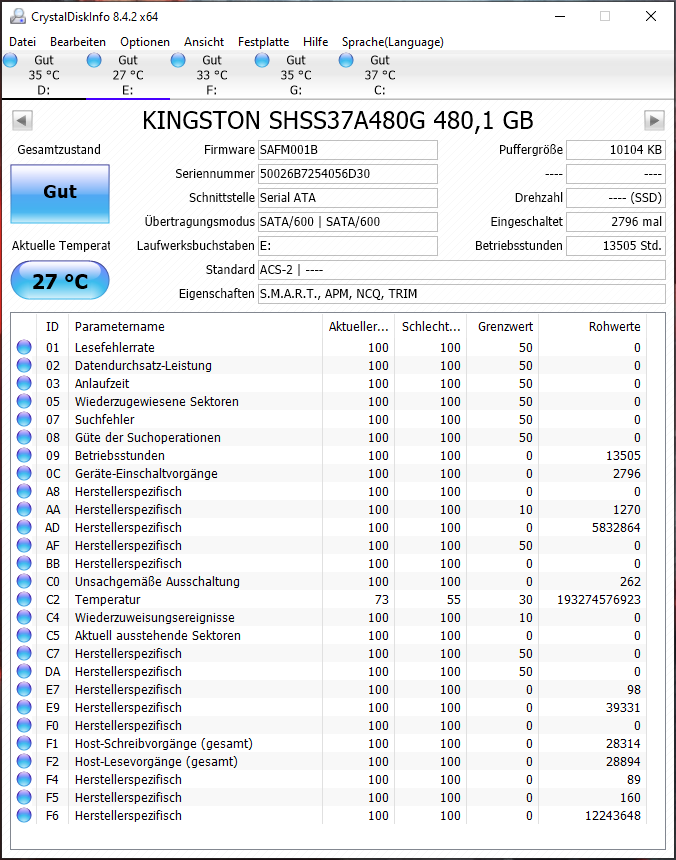The height and width of the screenshot is (860, 676).
Task: Click status orb of Temperatur row C2
Action: 24,599
